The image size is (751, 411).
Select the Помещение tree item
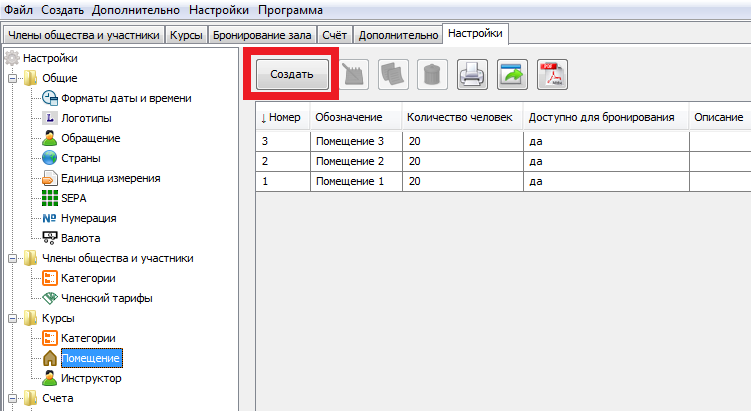click(92, 358)
